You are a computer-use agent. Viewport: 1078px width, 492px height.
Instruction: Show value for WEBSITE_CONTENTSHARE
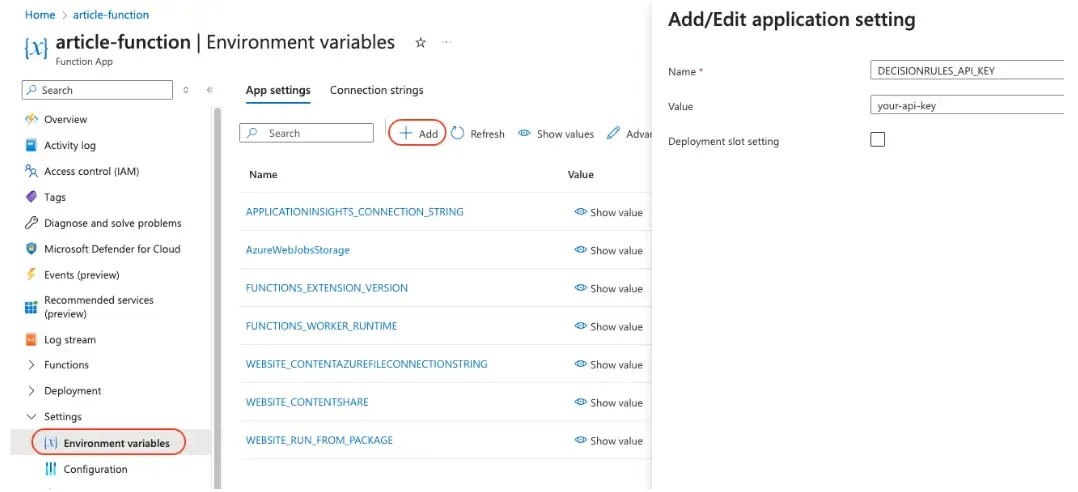click(608, 403)
